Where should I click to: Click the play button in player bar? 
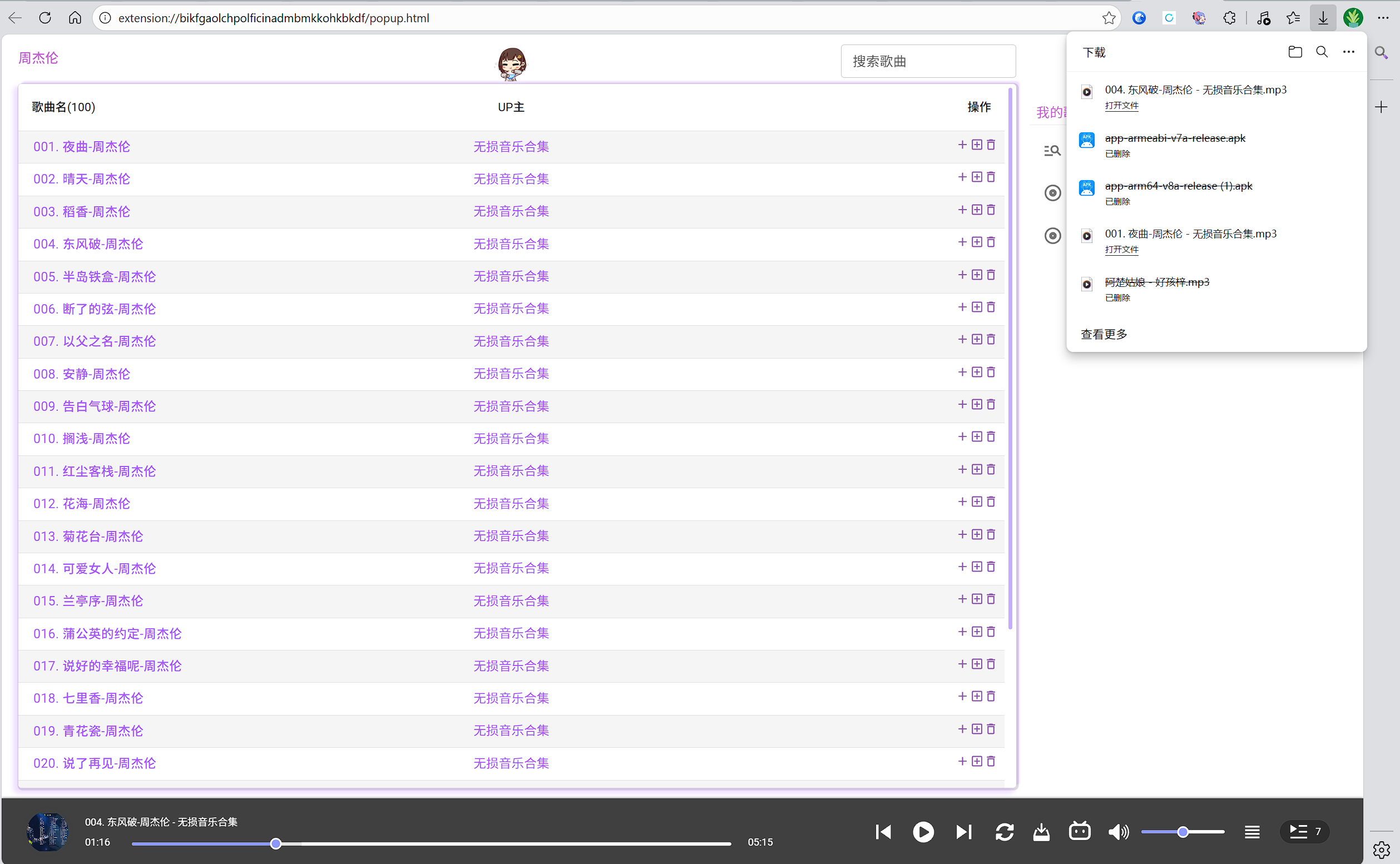pos(923,831)
